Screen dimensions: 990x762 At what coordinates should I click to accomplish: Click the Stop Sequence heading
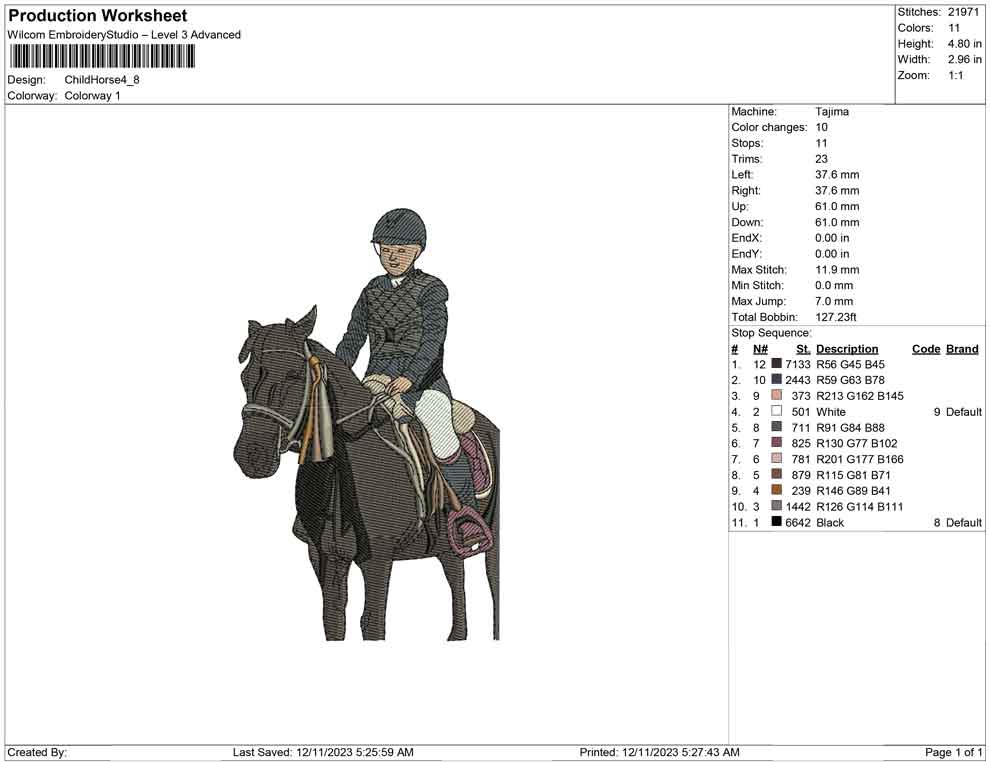[771, 333]
